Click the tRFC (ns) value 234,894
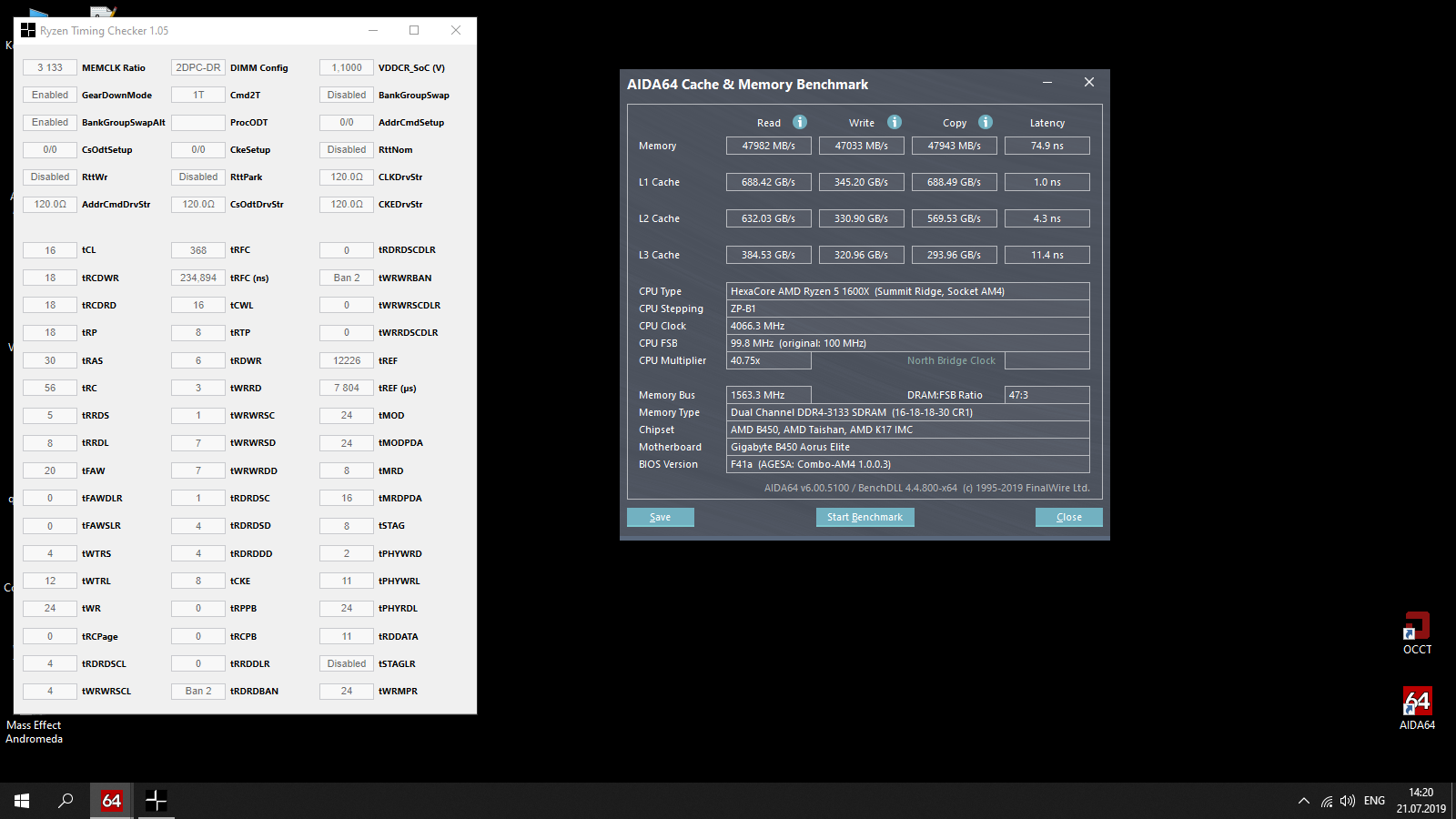1456x819 pixels. pyautogui.click(x=198, y=278)
